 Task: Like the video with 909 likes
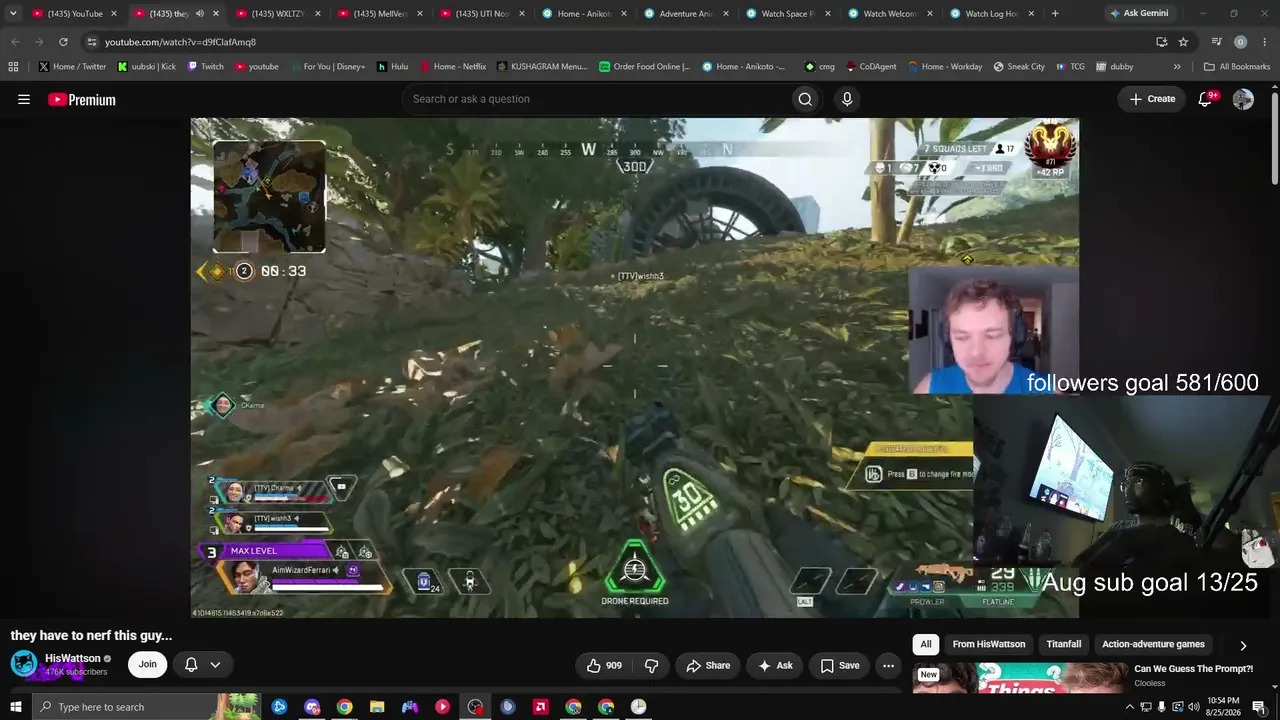[604, 665]
